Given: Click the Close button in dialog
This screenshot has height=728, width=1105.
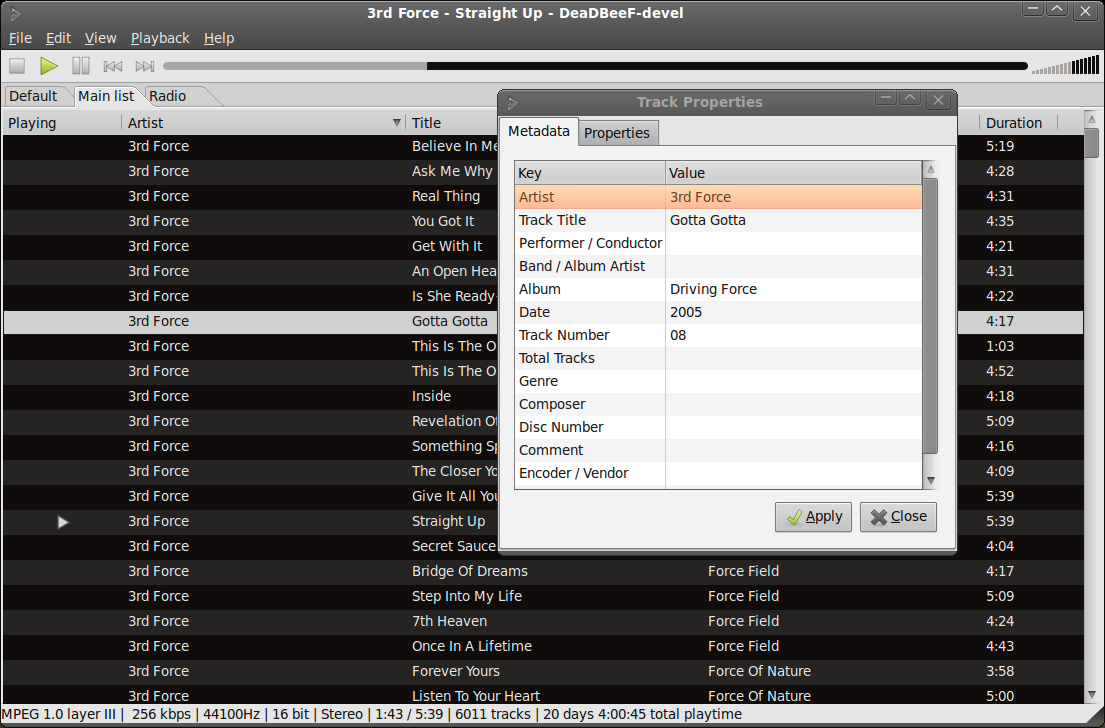Looking at the screenshot, I should click(x=898, y=517).
